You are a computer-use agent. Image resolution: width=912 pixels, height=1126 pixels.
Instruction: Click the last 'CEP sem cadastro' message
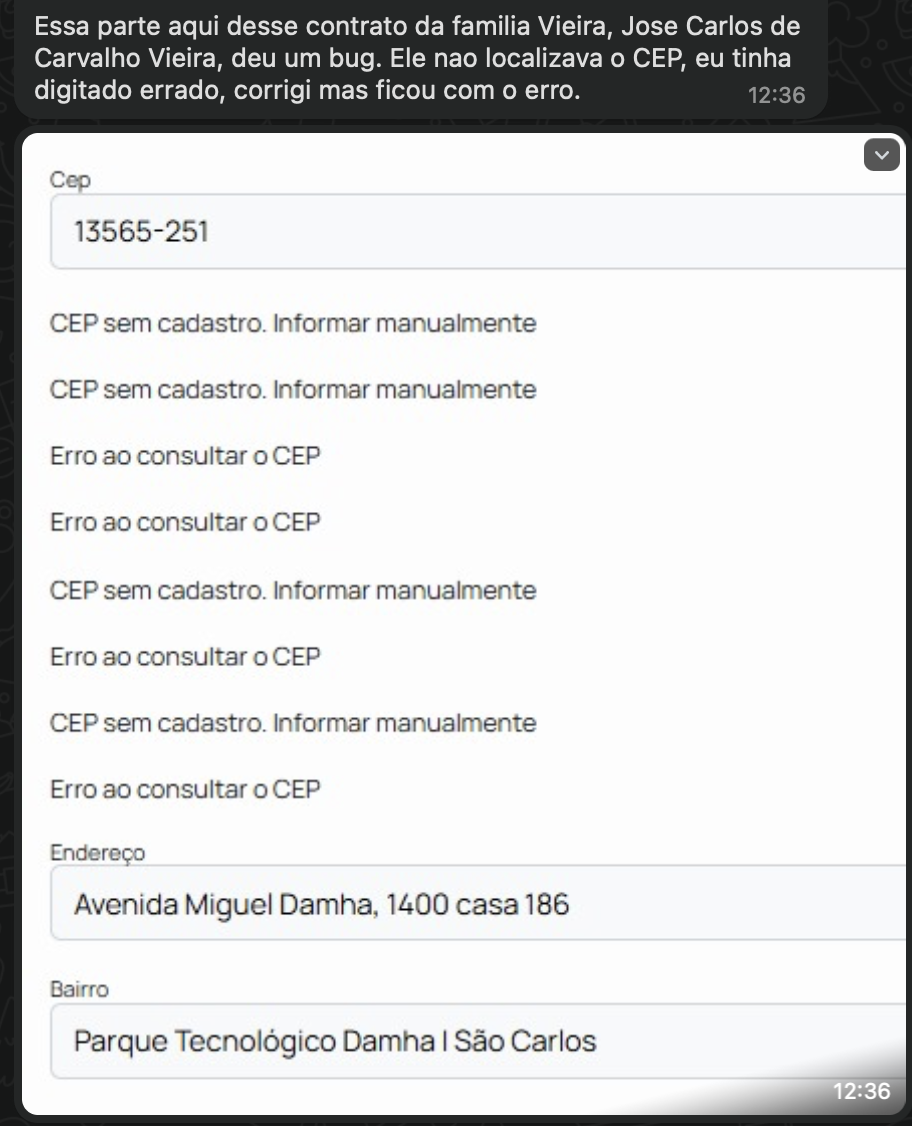[293, 723]
